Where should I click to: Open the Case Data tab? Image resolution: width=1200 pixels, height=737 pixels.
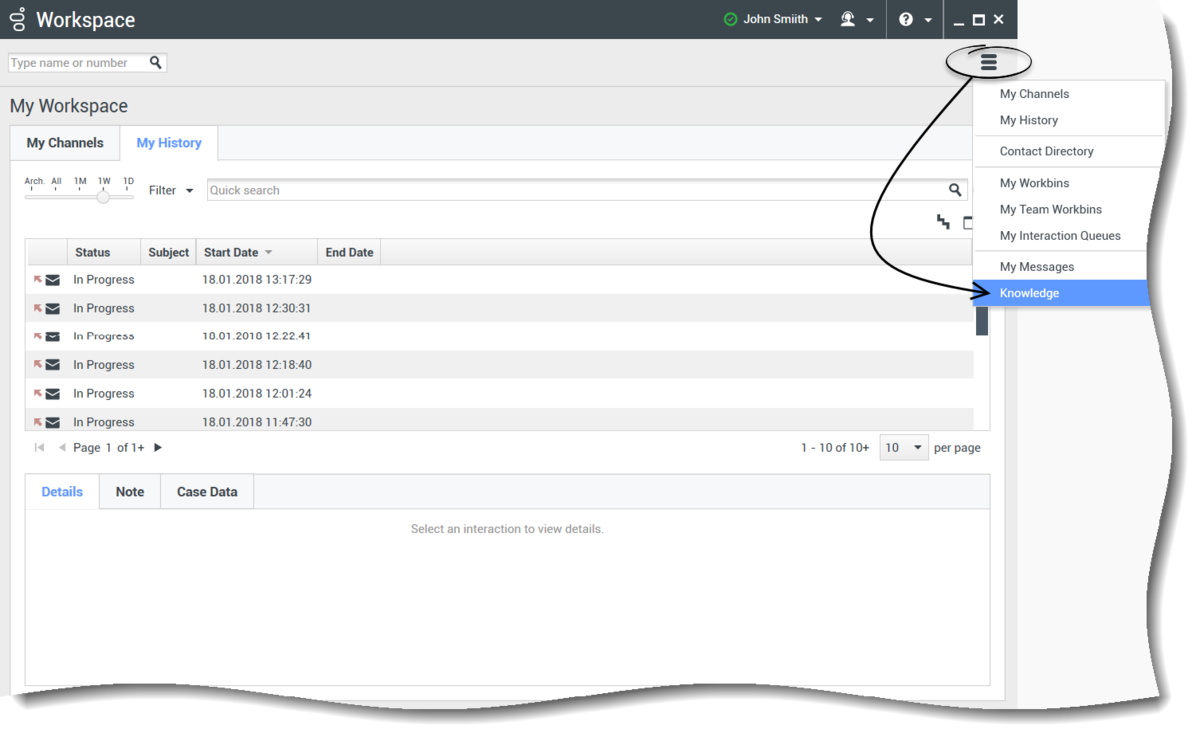(207, 492)
